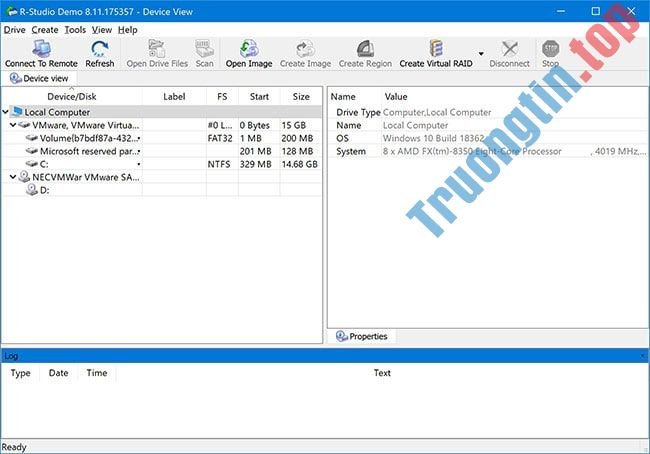The height and width of the screenshot is (454, 650).
Task: Open the Create Virtual RAID dropdown arrow
Action: [481, 54]
